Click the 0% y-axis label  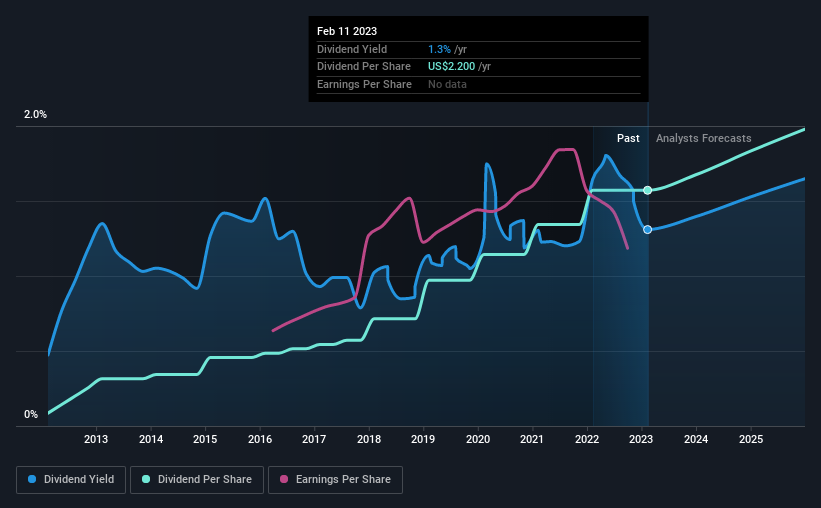click(31, 414)
